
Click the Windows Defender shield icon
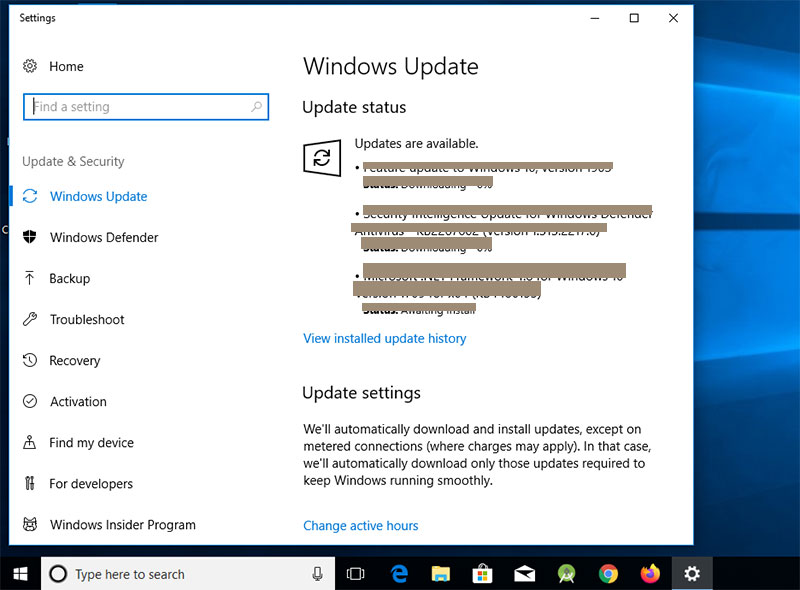click(x=30, y=237)
